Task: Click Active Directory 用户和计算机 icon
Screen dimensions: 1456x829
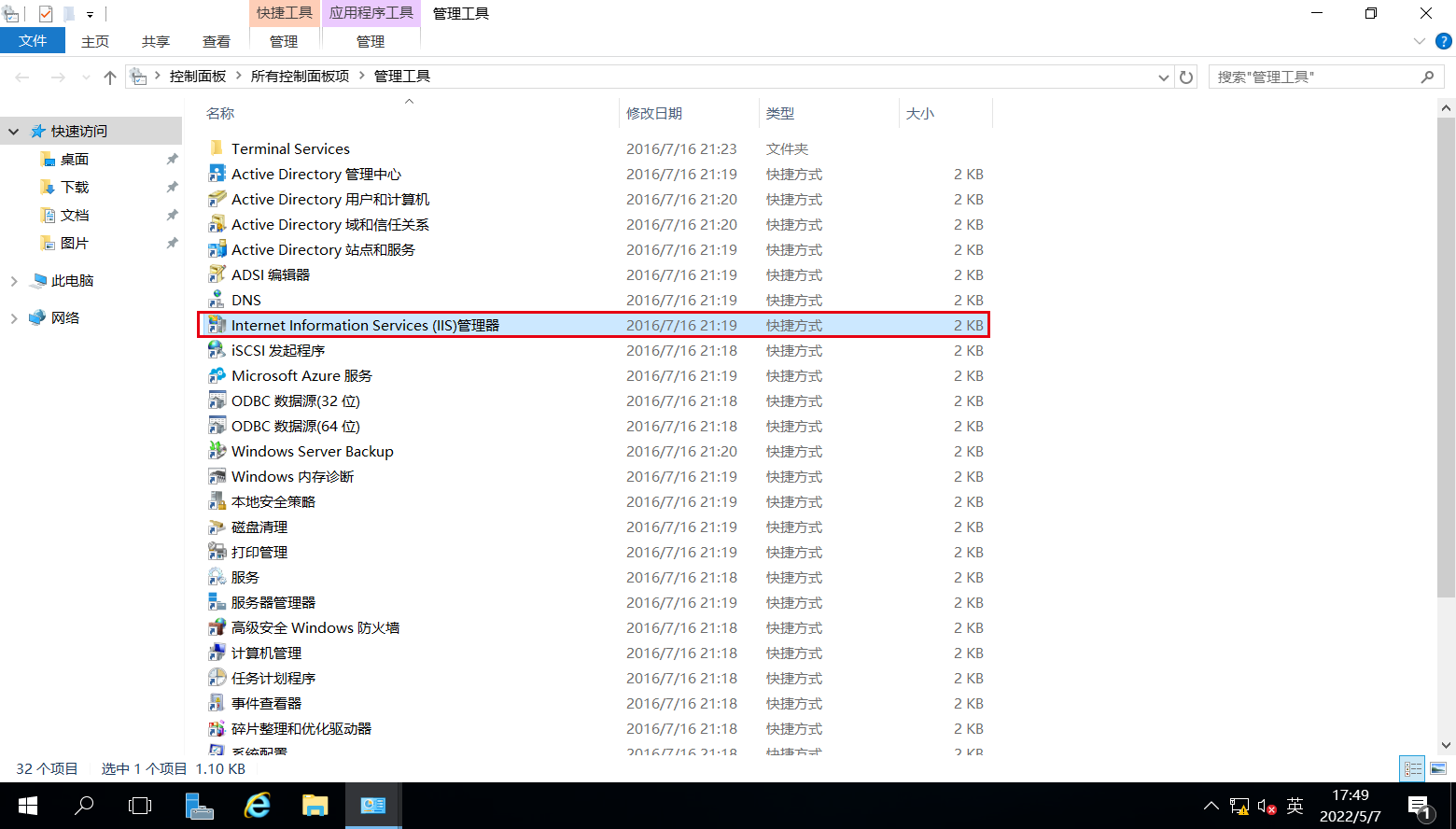Action: point(217,199)
